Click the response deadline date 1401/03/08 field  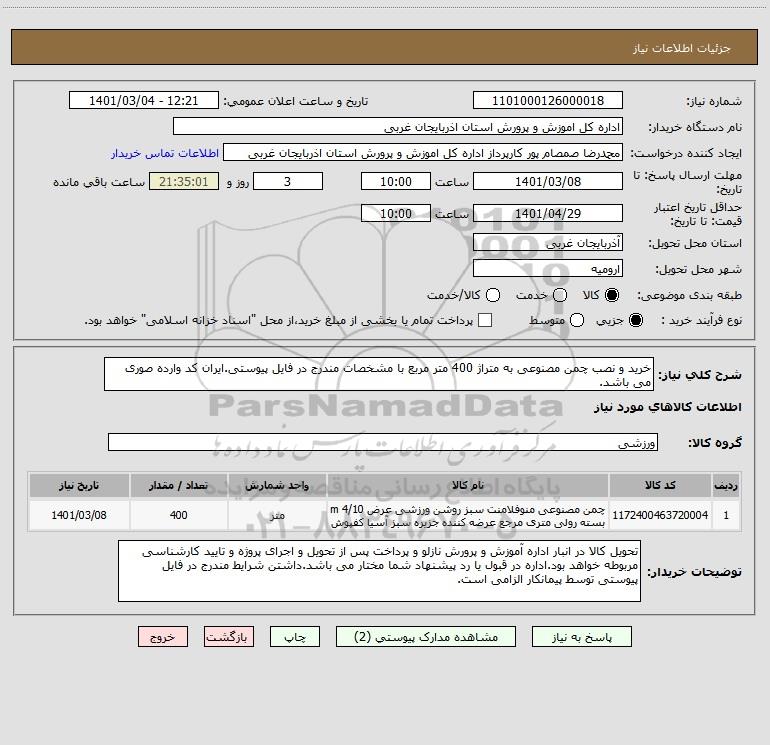548,181
